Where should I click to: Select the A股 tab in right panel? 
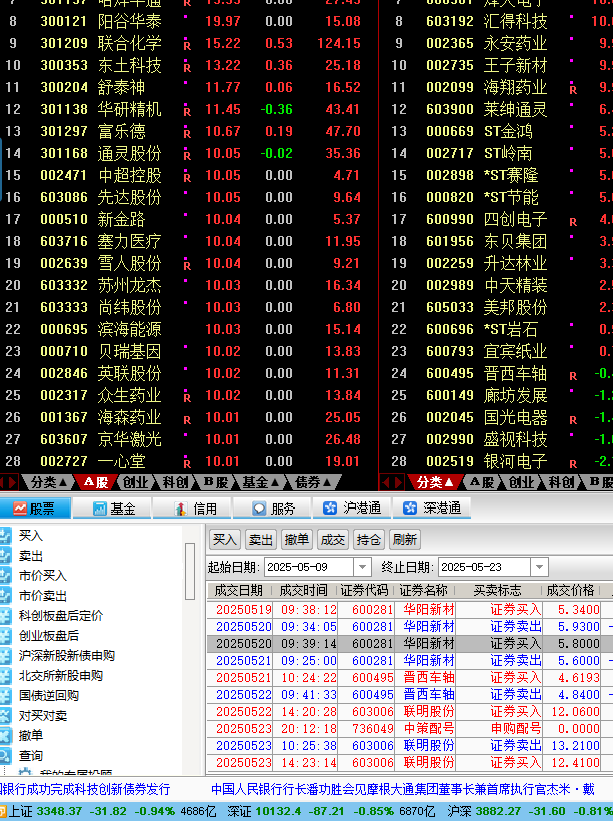point(482,482)
